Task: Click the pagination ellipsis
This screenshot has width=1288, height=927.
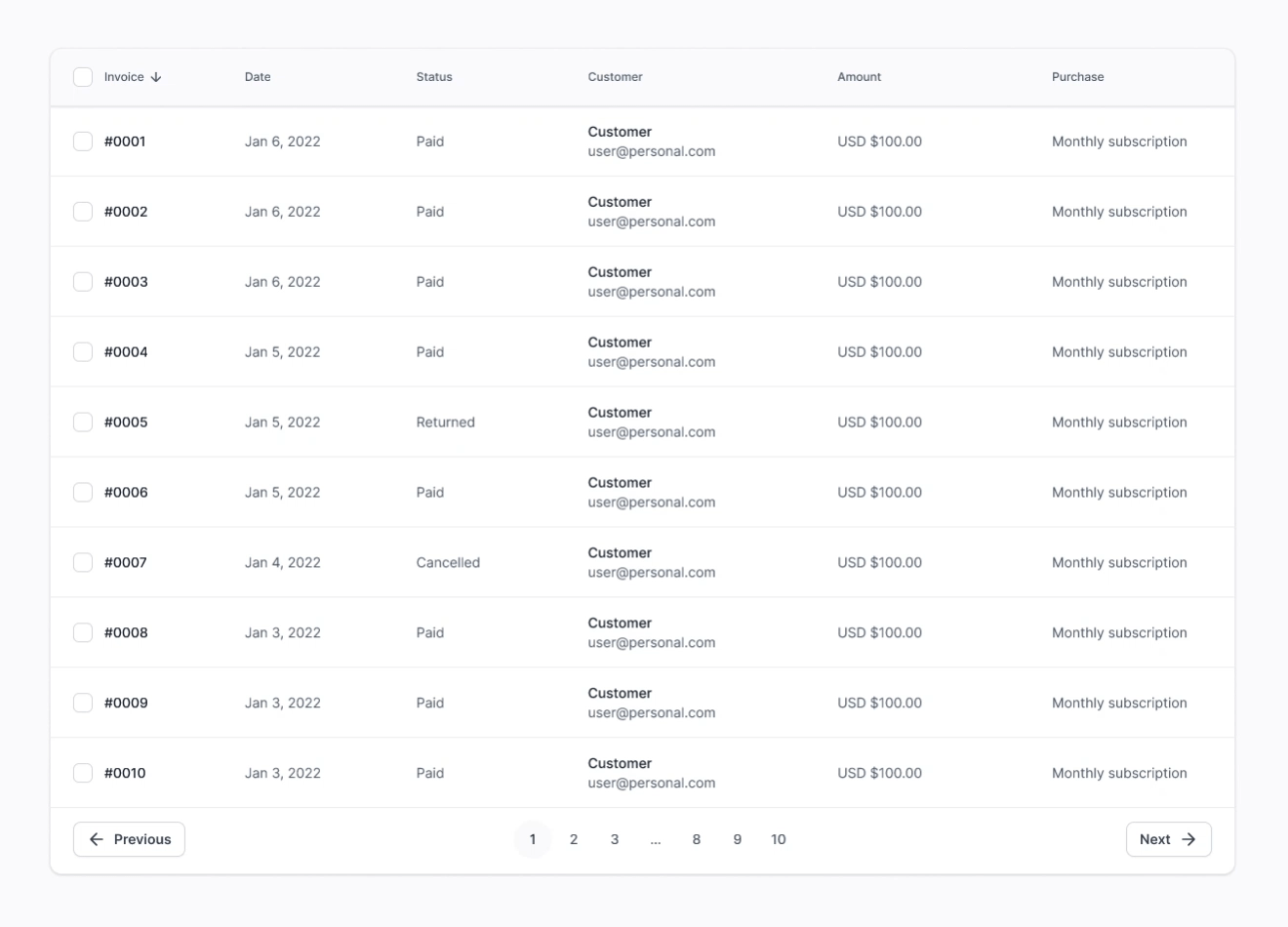Action: 656,839
